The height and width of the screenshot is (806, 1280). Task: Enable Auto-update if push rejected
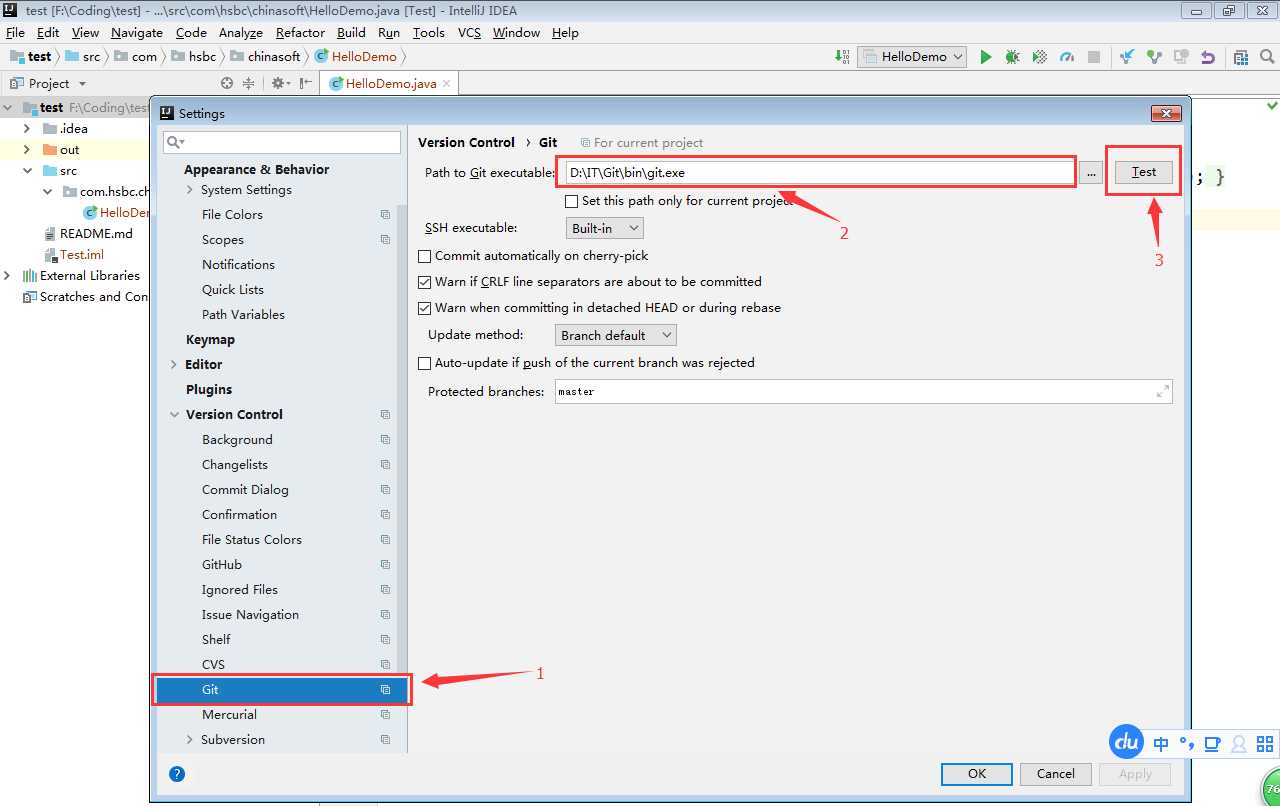(425, 363)
